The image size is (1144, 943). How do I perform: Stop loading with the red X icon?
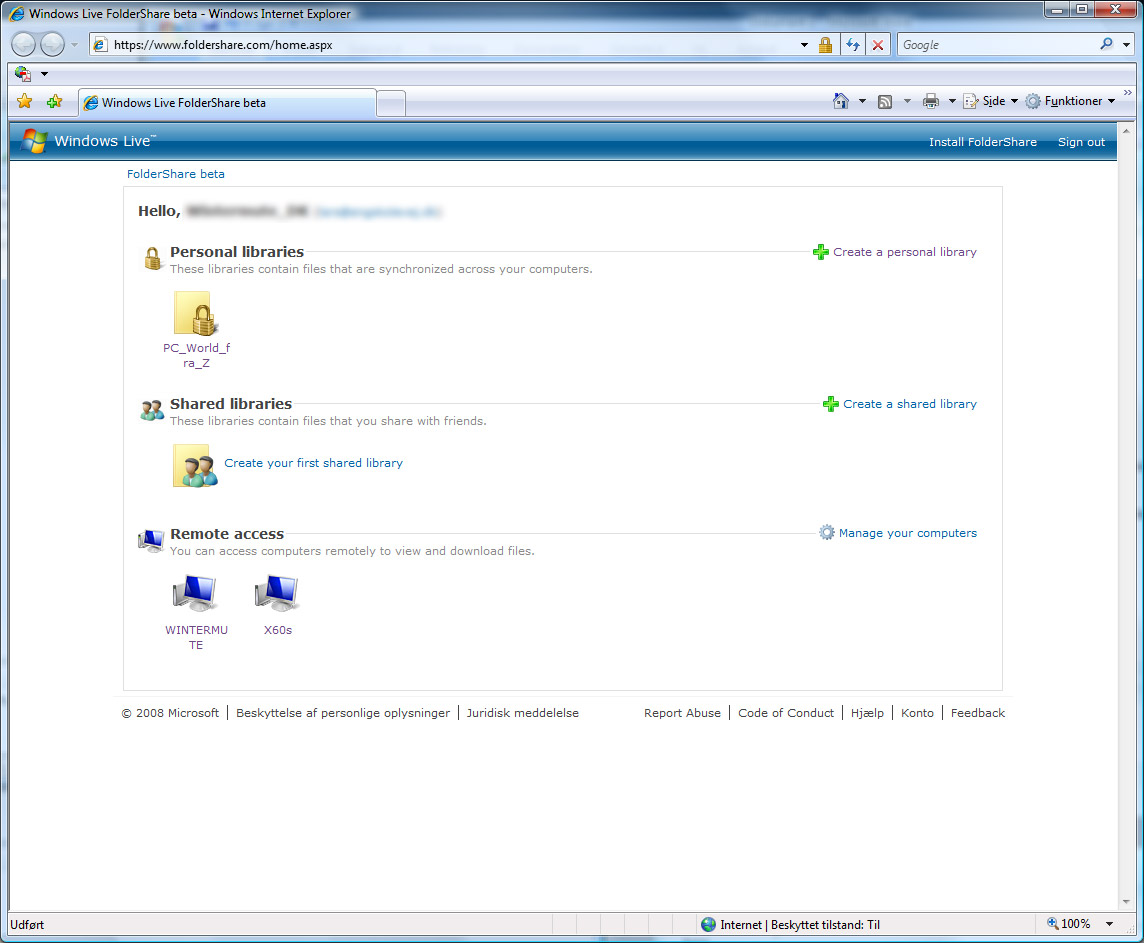point(878,45)
